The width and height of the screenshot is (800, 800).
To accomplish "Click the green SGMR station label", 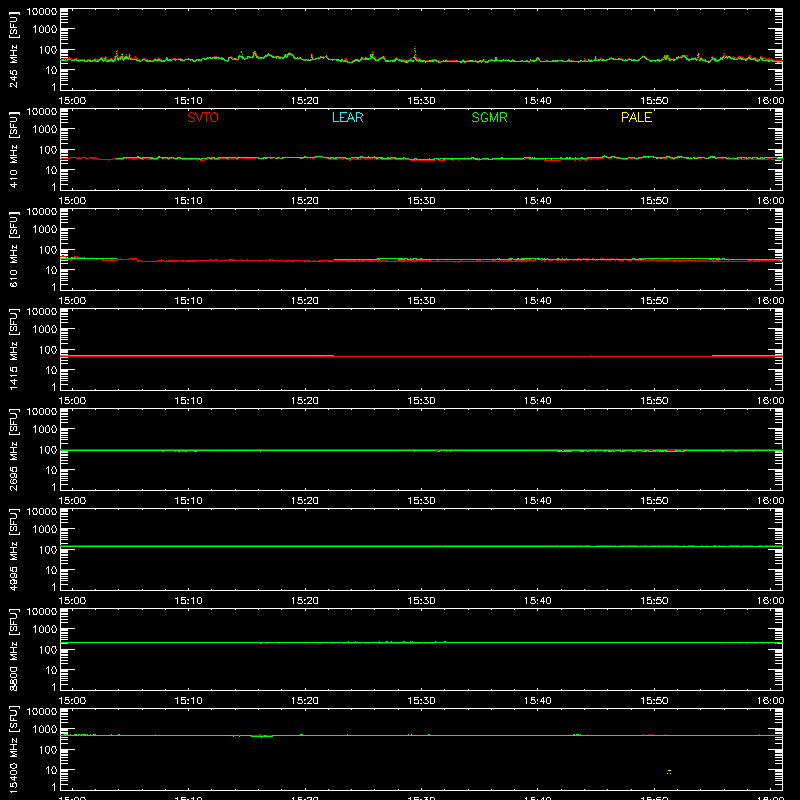I will (489, 117).
